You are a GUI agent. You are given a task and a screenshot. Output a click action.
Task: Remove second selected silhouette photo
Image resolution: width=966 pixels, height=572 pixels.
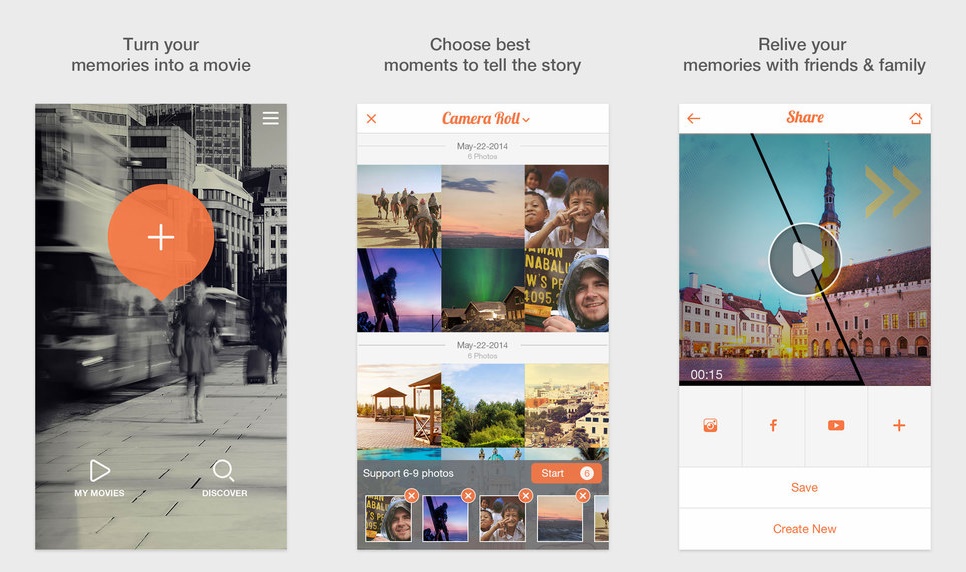(x=468, y=496)
